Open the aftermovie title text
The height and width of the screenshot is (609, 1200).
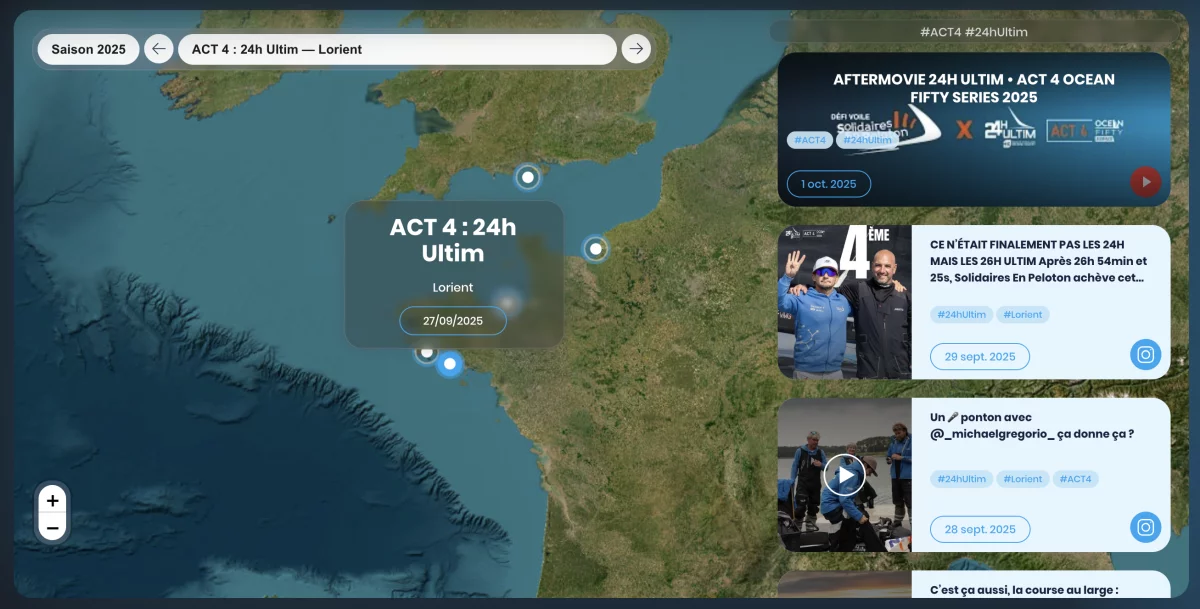tap(974, 88)
